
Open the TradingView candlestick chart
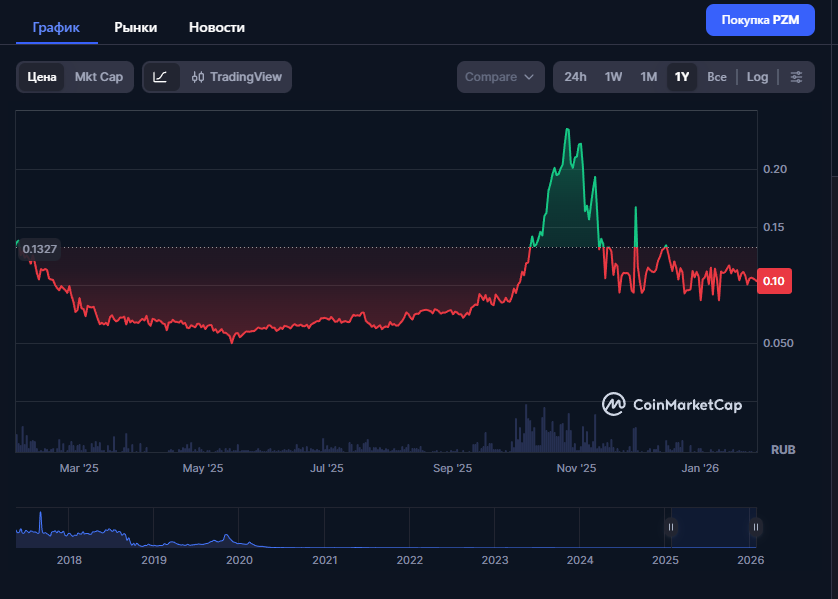237,77
